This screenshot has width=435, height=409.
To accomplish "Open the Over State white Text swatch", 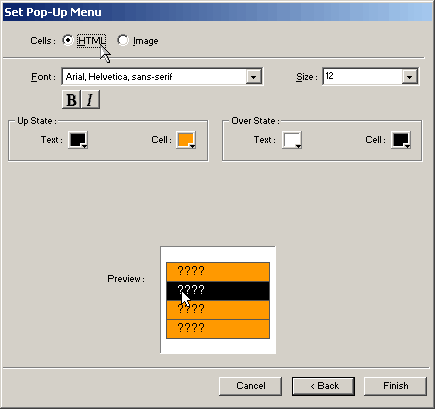I will (x=292, y=140).
